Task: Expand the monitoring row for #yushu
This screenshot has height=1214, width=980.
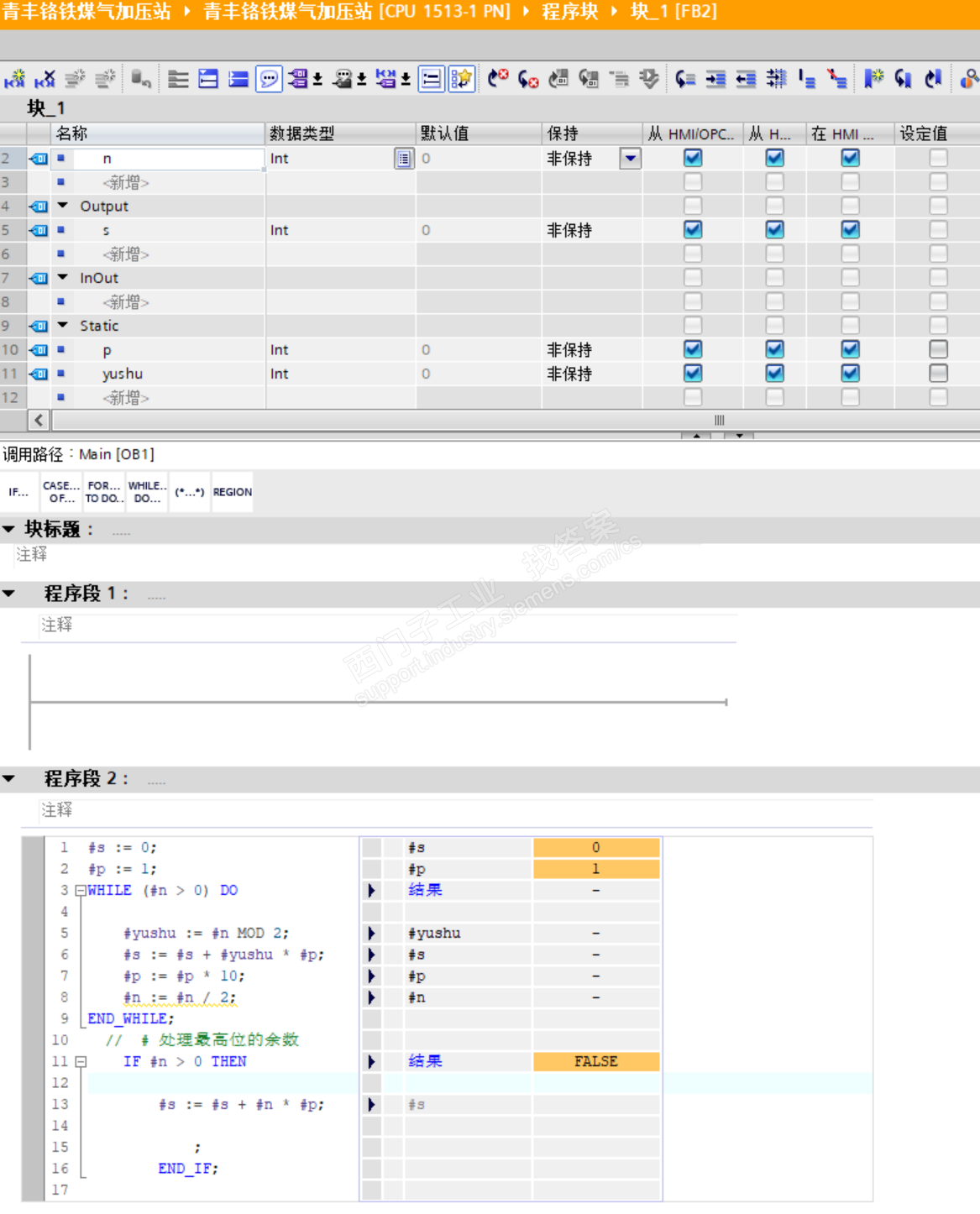Action: [x=372, y=934]
